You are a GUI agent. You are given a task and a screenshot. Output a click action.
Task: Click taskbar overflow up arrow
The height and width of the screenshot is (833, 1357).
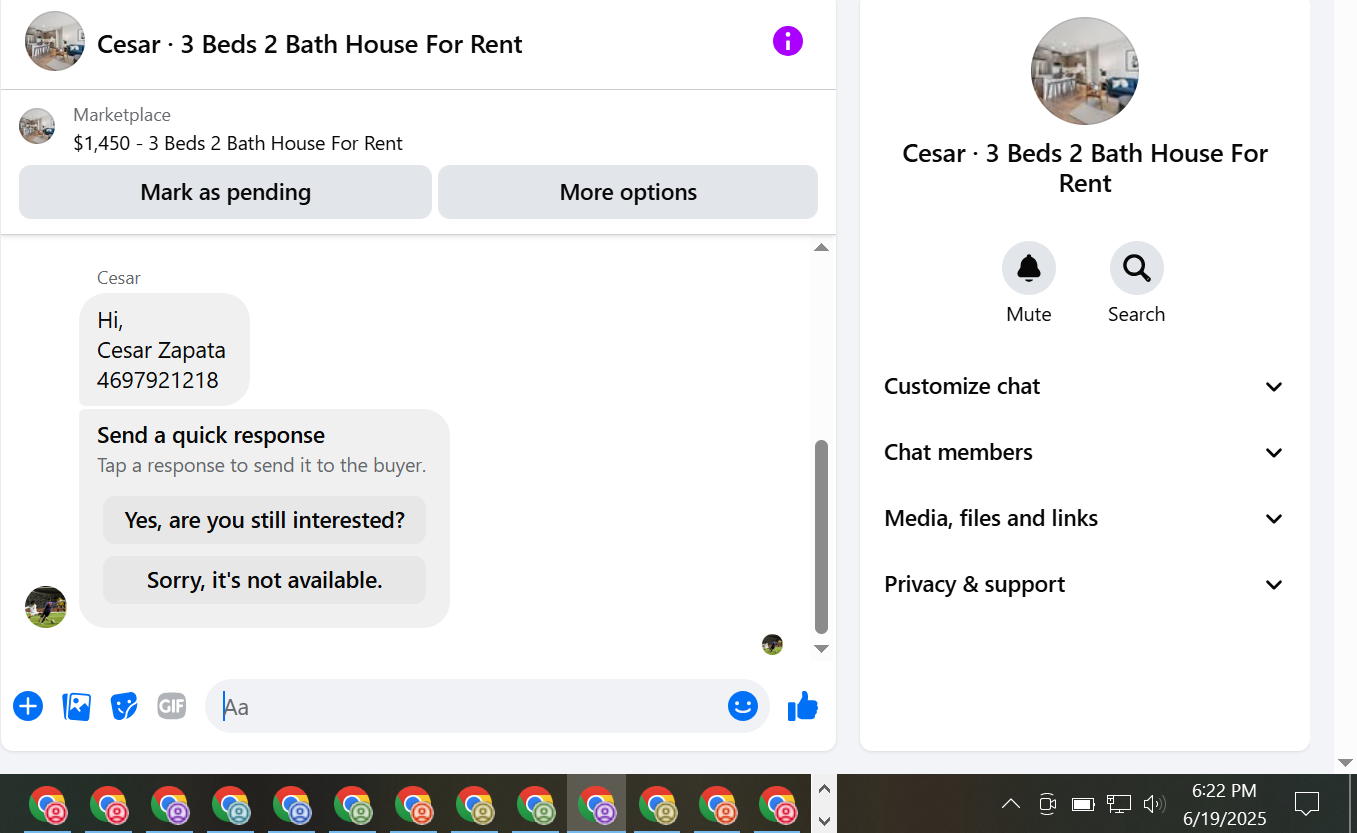point(825,789)
